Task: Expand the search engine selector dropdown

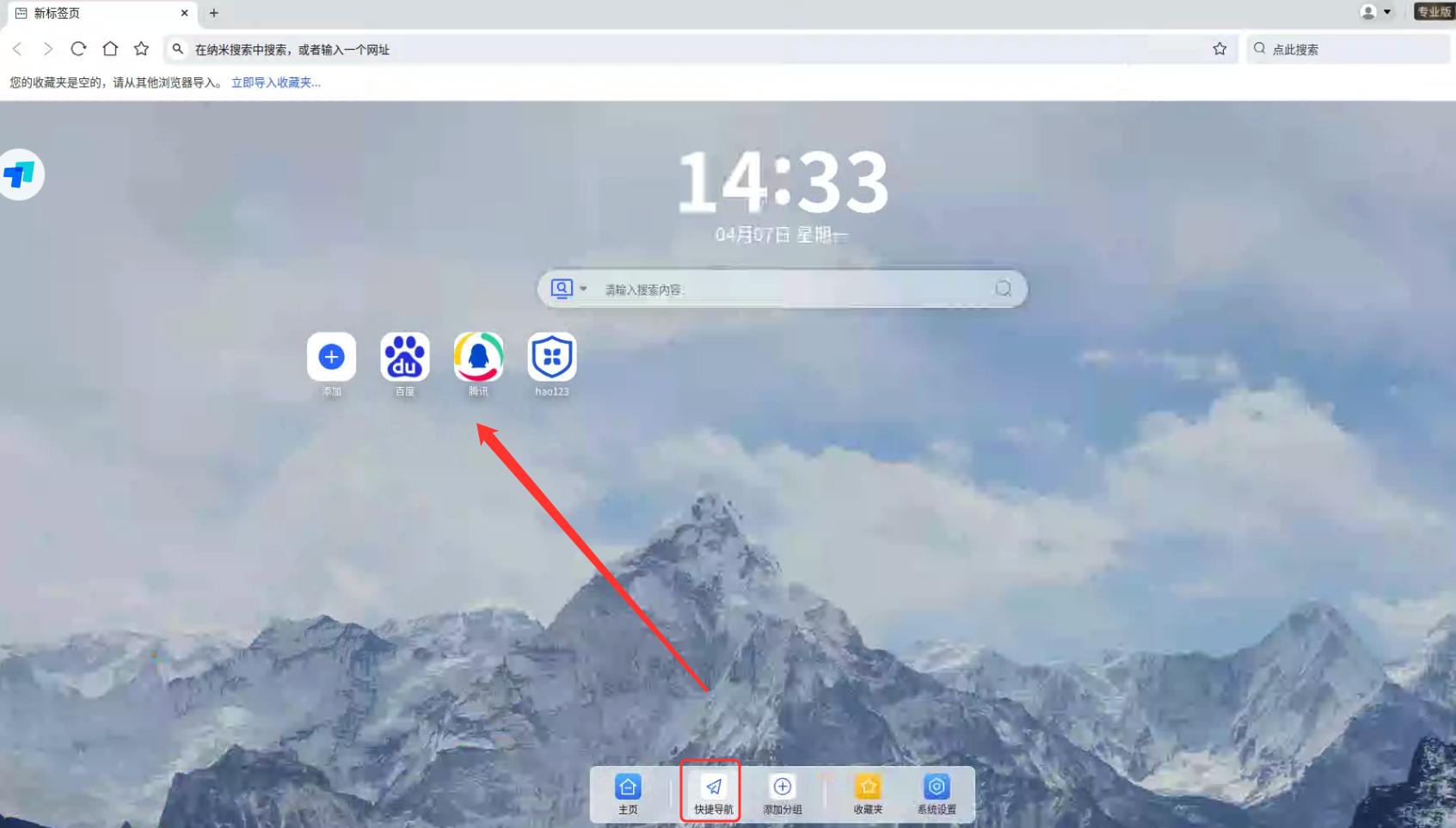Action: tap(569, 289)
